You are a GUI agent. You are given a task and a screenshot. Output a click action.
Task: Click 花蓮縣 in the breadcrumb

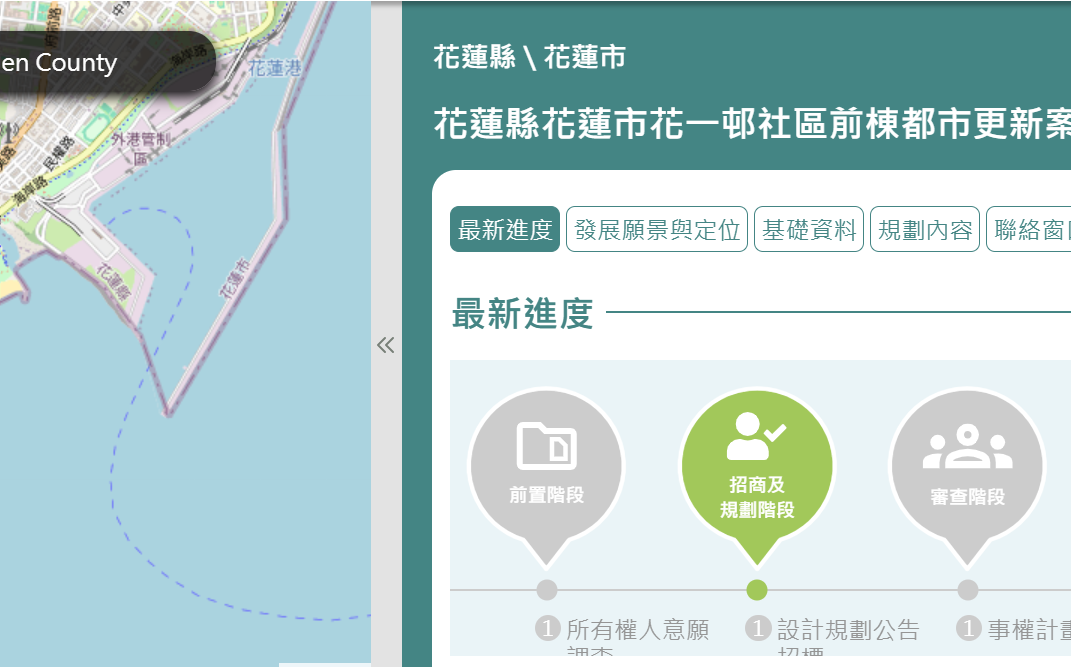[x=475, y=58]
